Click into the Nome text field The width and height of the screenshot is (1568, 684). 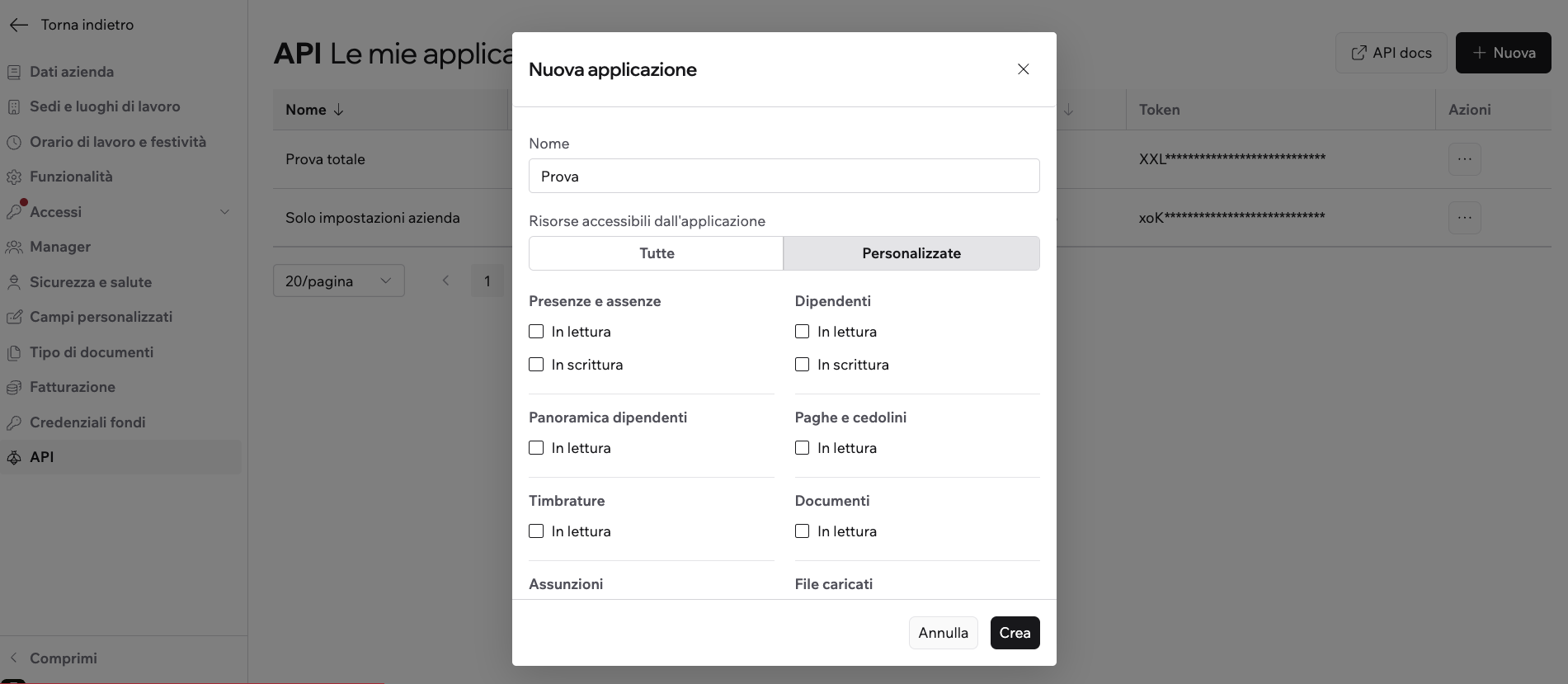784,177
